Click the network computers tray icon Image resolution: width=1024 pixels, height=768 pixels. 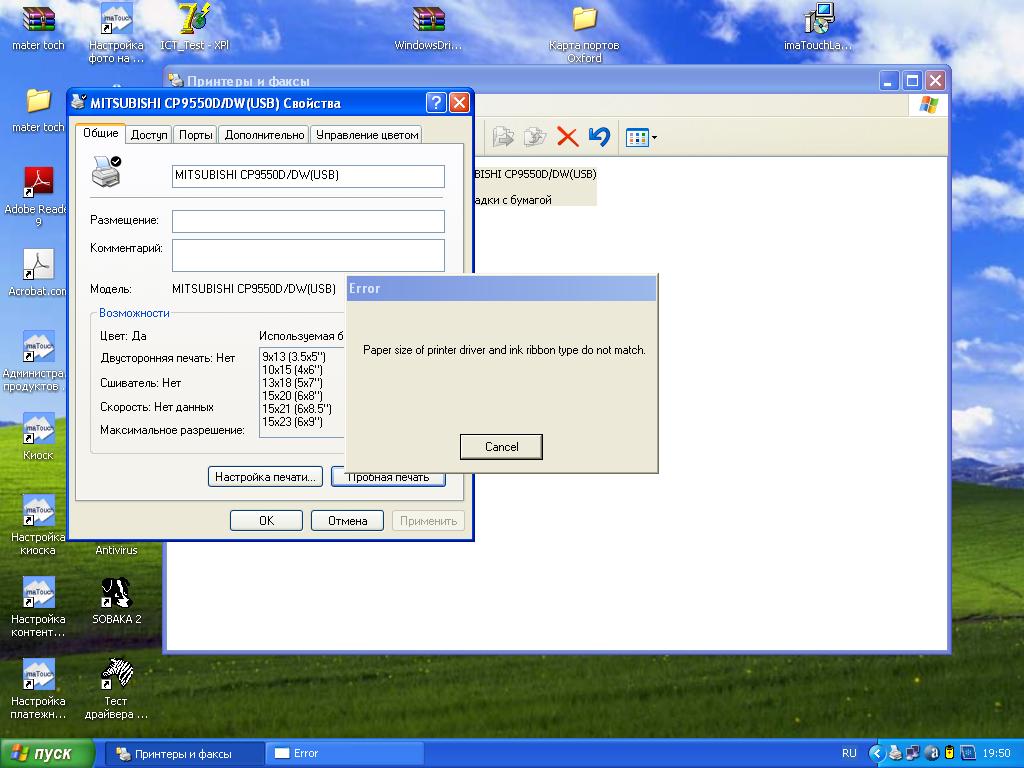coord(913,754)
